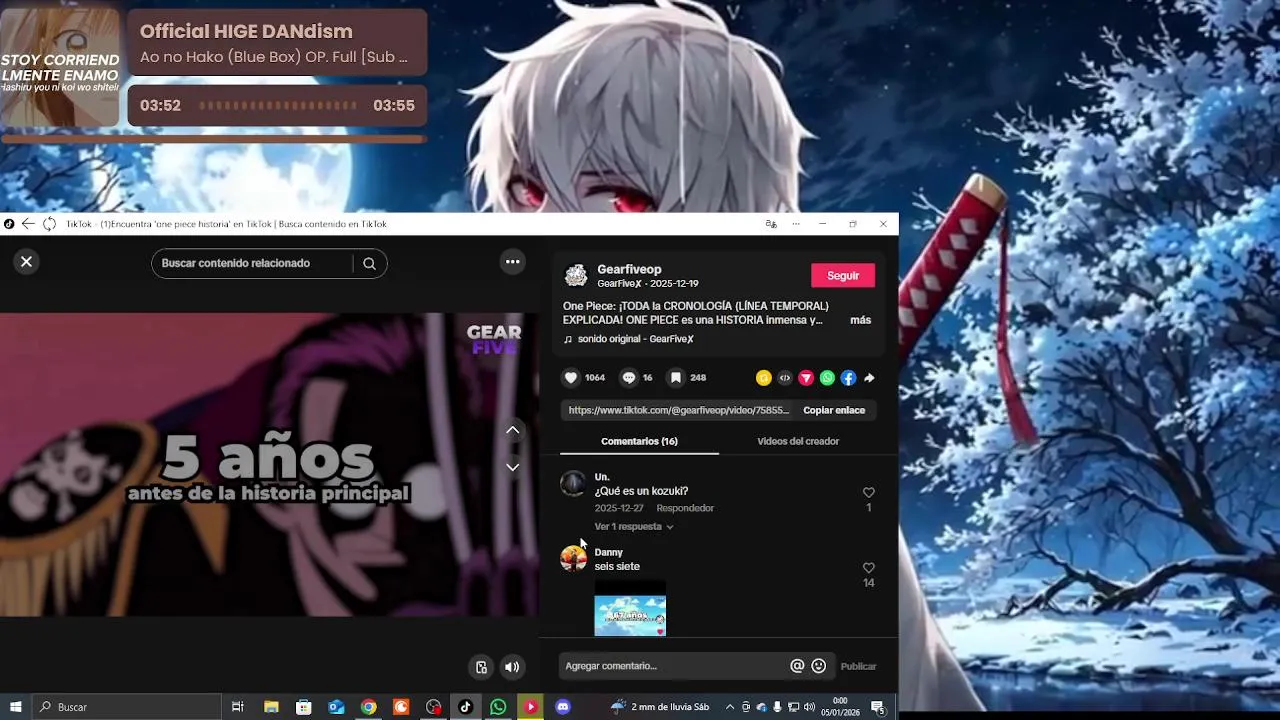Open commenter Un.'s avatar

click(574, 484)
